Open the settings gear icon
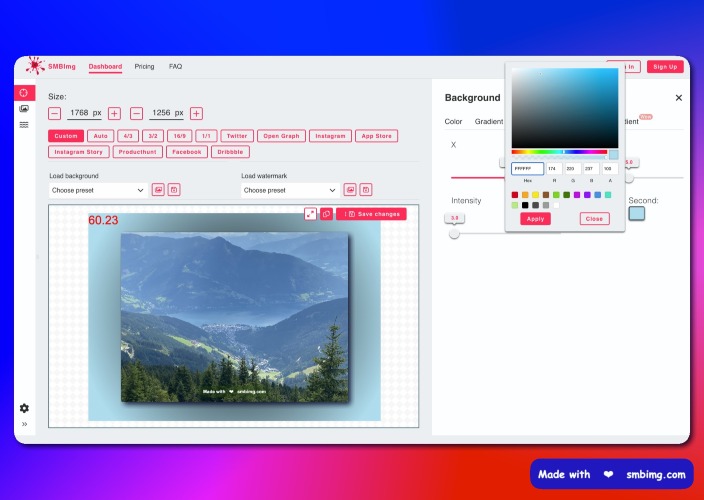The width and height of the screenshot is (704, 500). click(24, 408)
